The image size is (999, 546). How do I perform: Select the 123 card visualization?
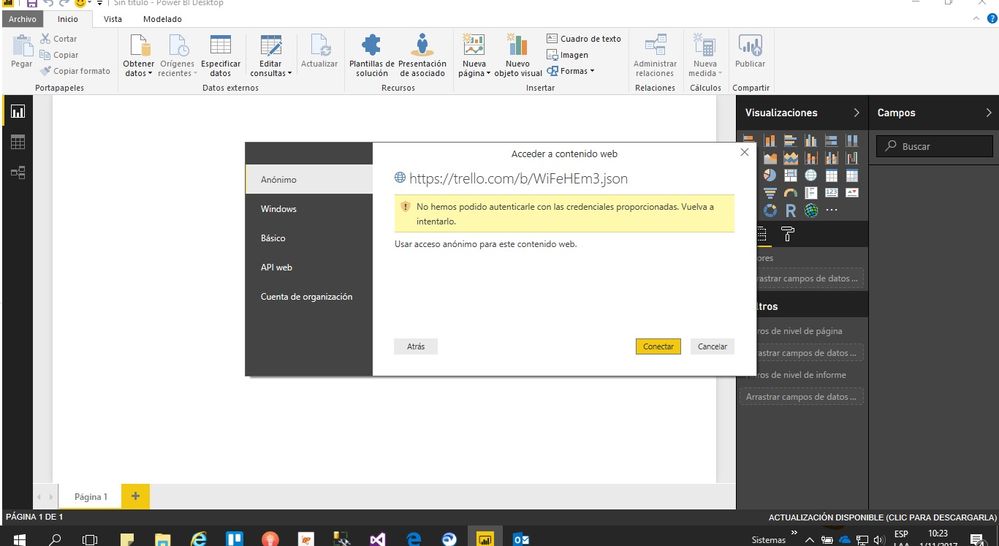pyautogui.click(x=831, y=192)
